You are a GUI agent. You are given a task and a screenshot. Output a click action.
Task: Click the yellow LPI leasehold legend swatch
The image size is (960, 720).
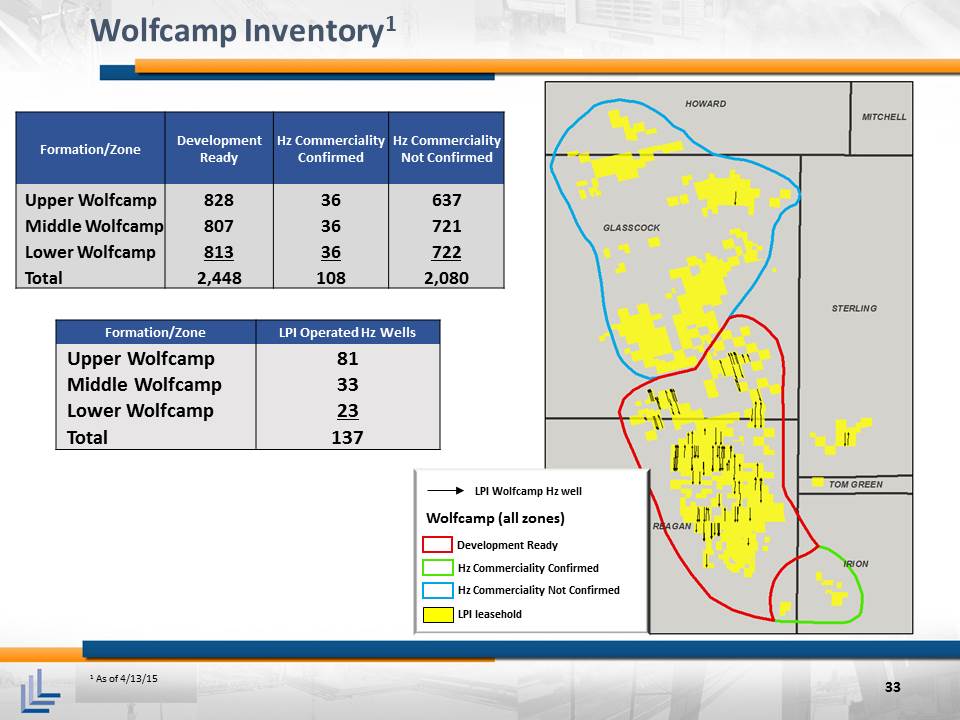click(x=437, y=614)
